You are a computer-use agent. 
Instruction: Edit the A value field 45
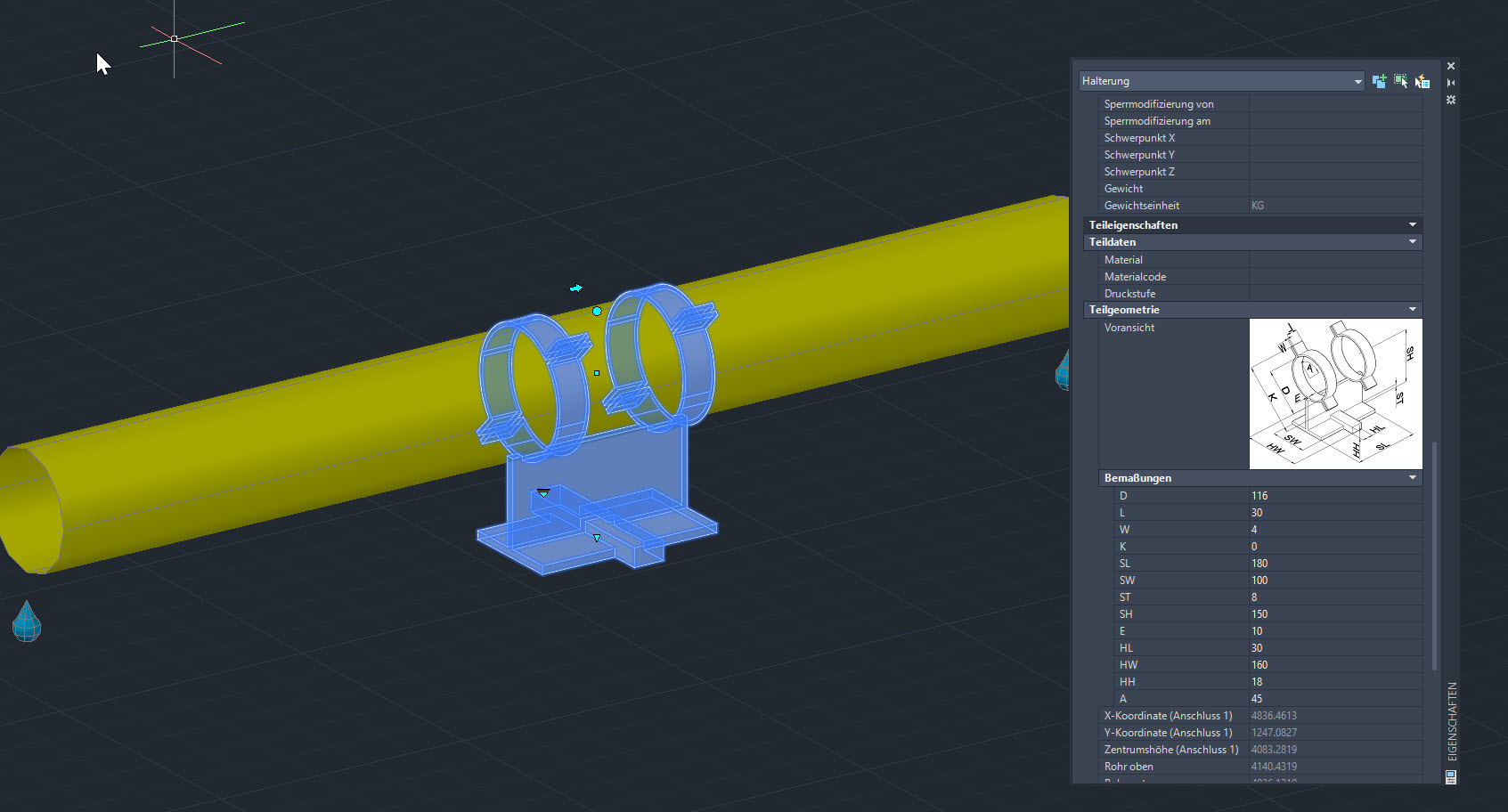[1335, 699]
